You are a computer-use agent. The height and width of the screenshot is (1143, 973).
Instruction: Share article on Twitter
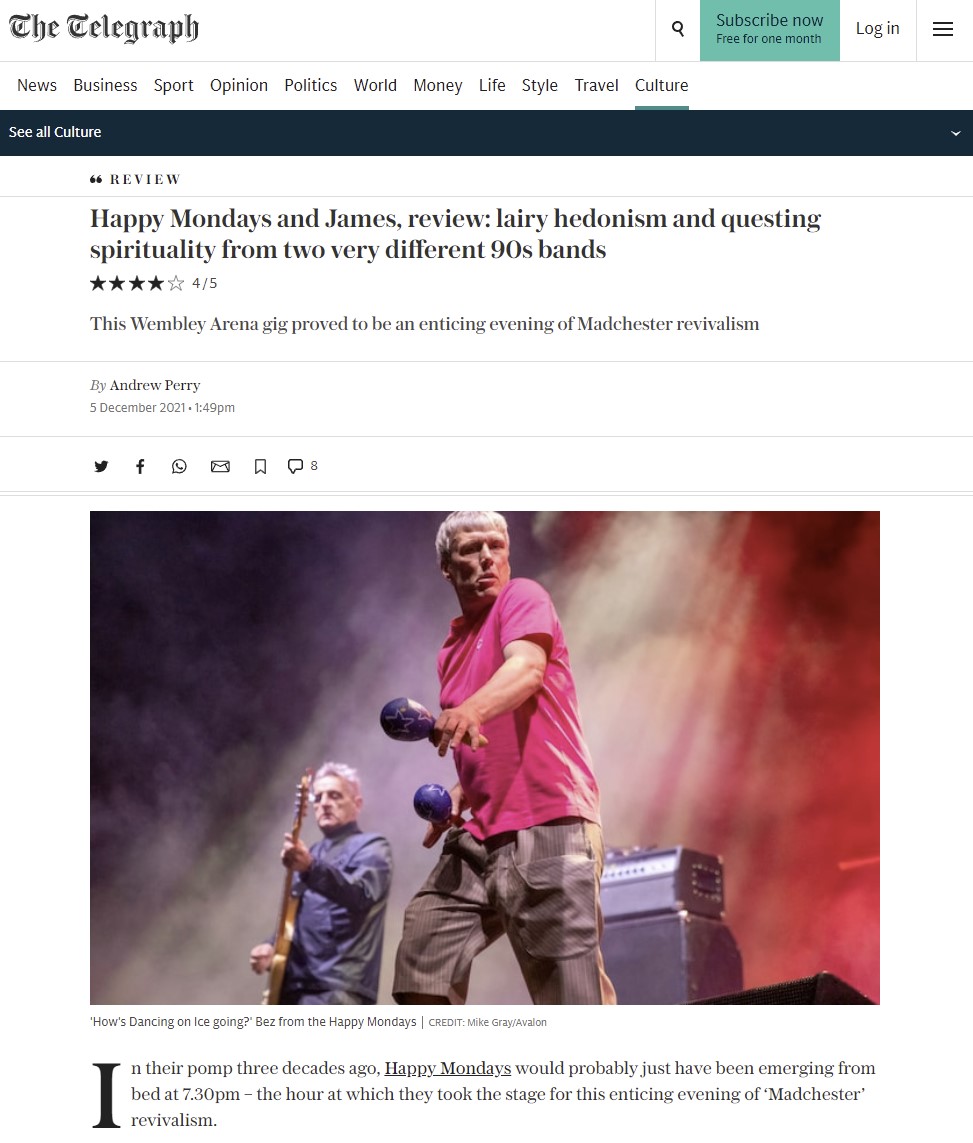(101, 467)
